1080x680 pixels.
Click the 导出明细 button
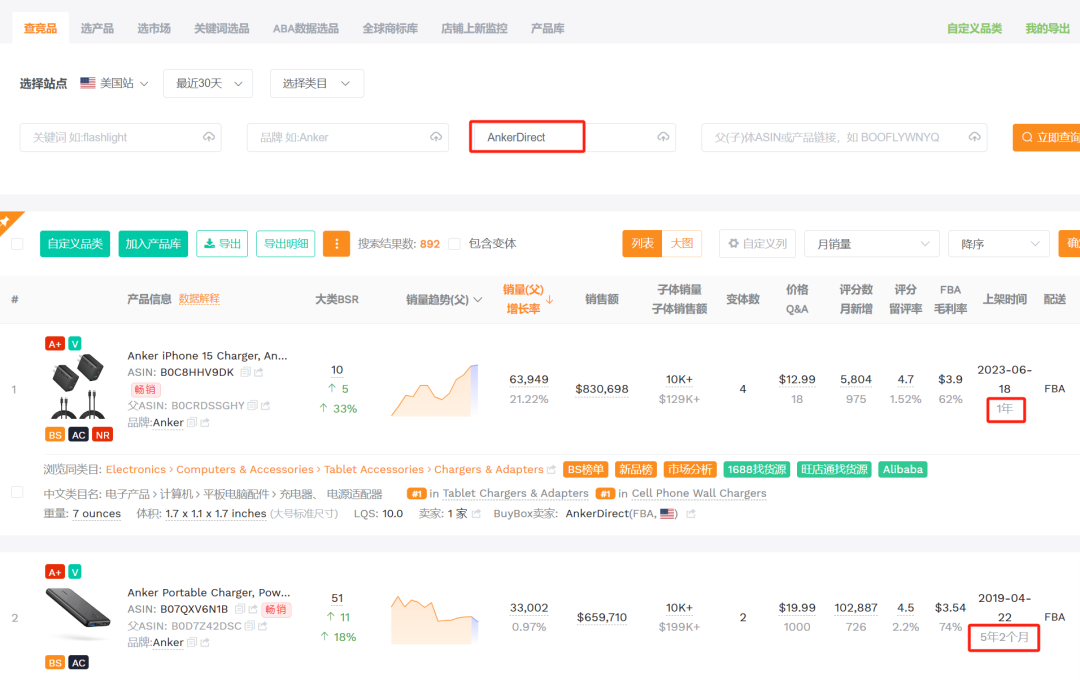[x=285, y=244]
